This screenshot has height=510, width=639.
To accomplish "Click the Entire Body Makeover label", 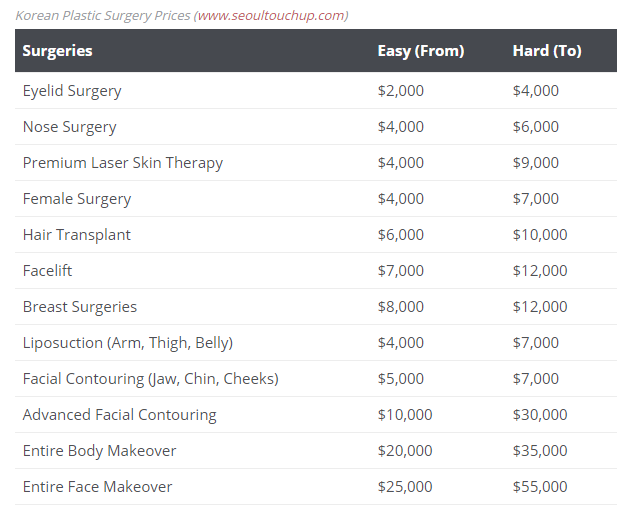I will (x=100, y=451).
